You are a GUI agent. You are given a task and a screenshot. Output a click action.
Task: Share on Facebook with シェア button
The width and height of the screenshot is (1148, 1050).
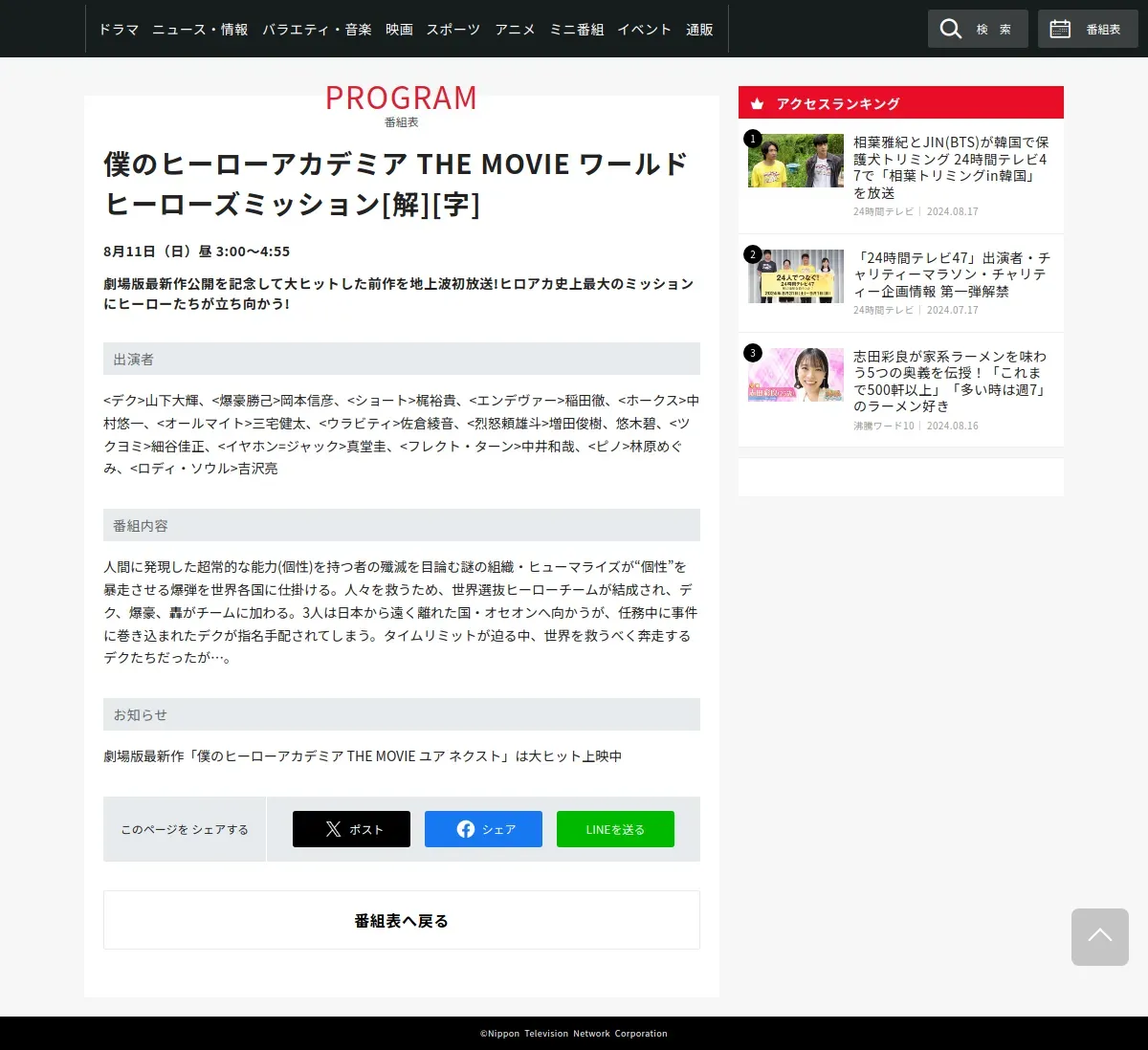tap(483, 829)
